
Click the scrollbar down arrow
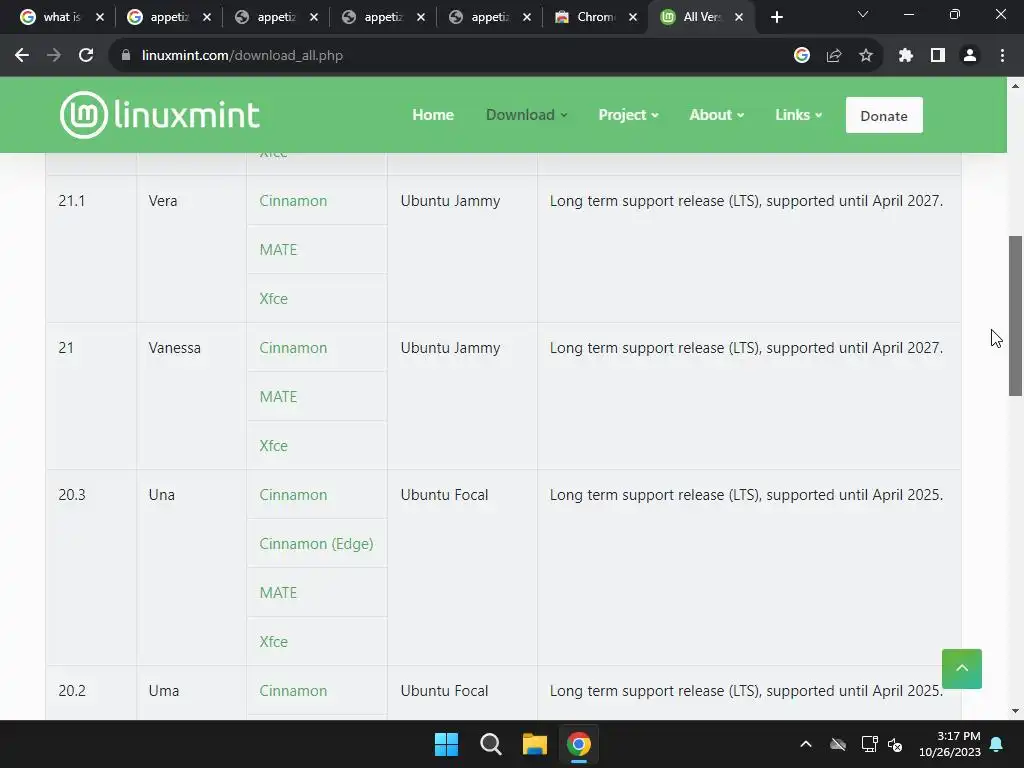1015,711
